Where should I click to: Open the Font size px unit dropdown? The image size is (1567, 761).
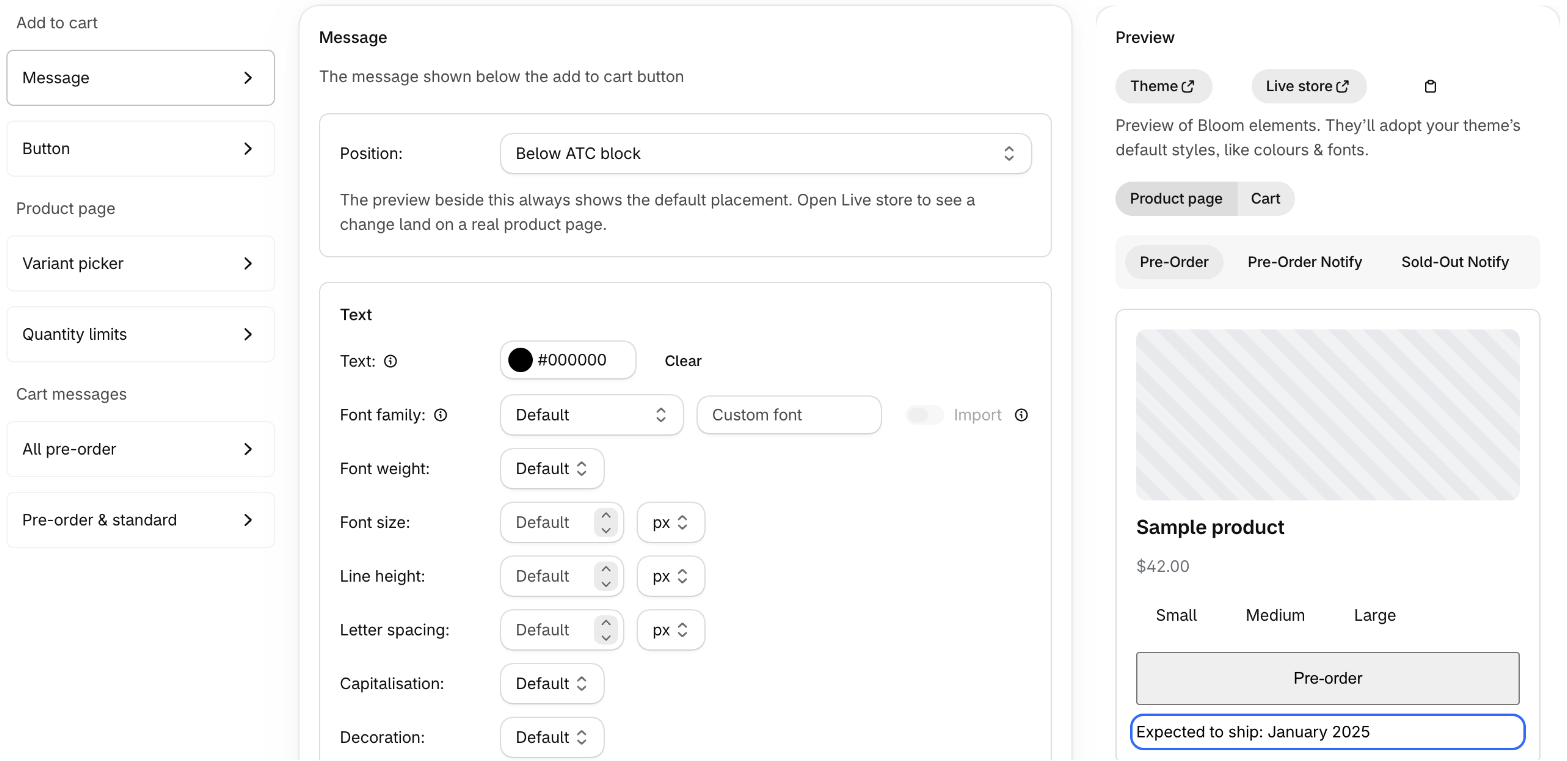[x=671, y=523]
